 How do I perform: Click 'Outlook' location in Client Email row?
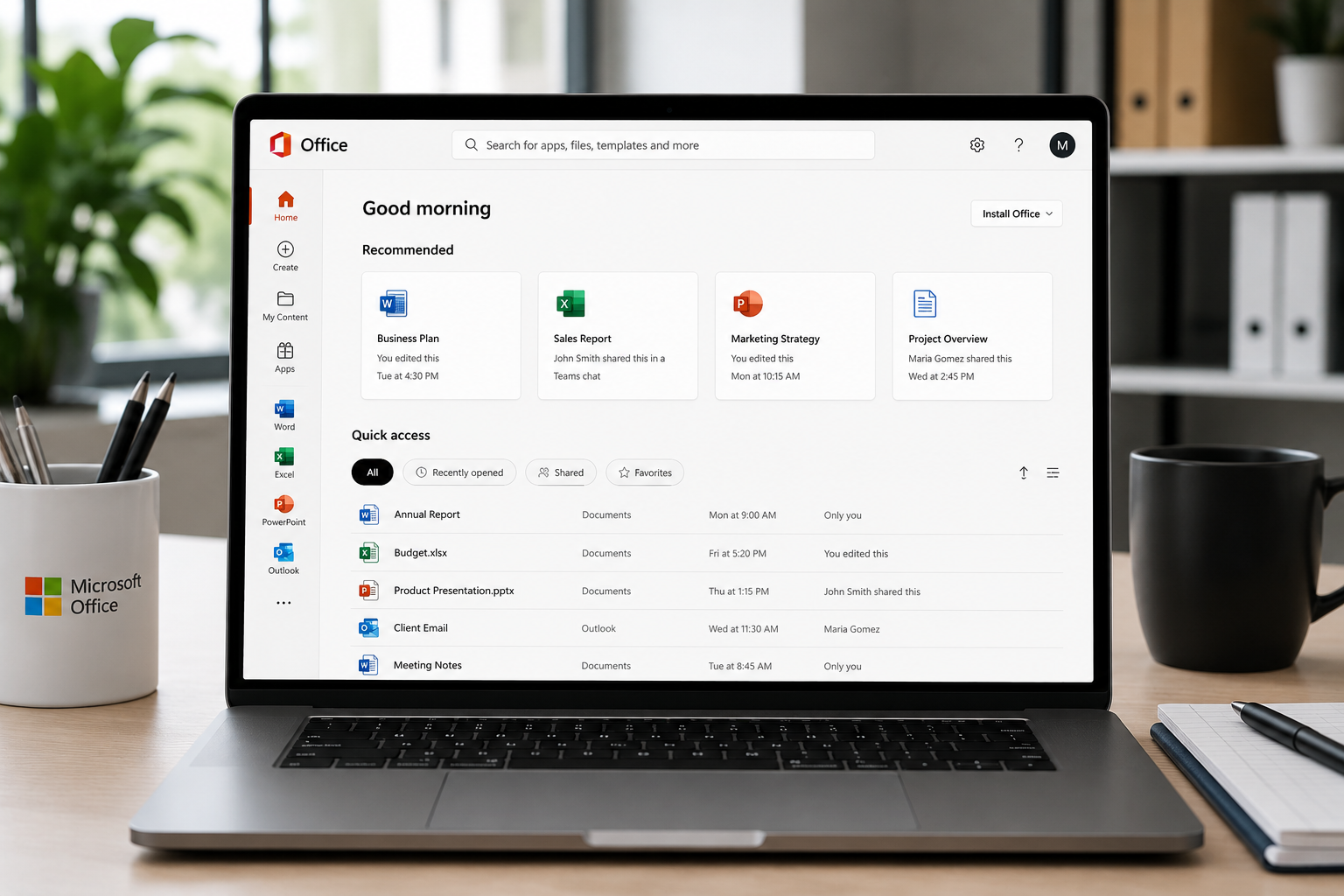point(598,628)
